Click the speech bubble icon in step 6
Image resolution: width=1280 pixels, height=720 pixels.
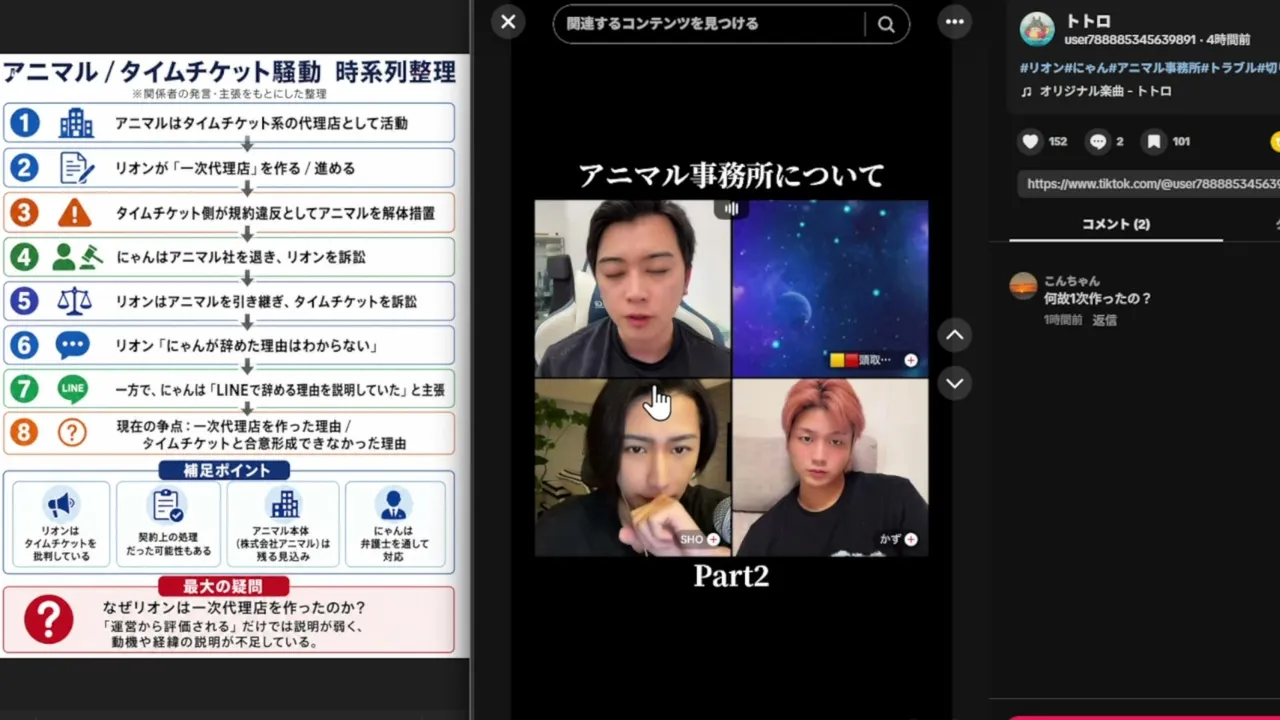pyautogui.click(x=73, y=346)
